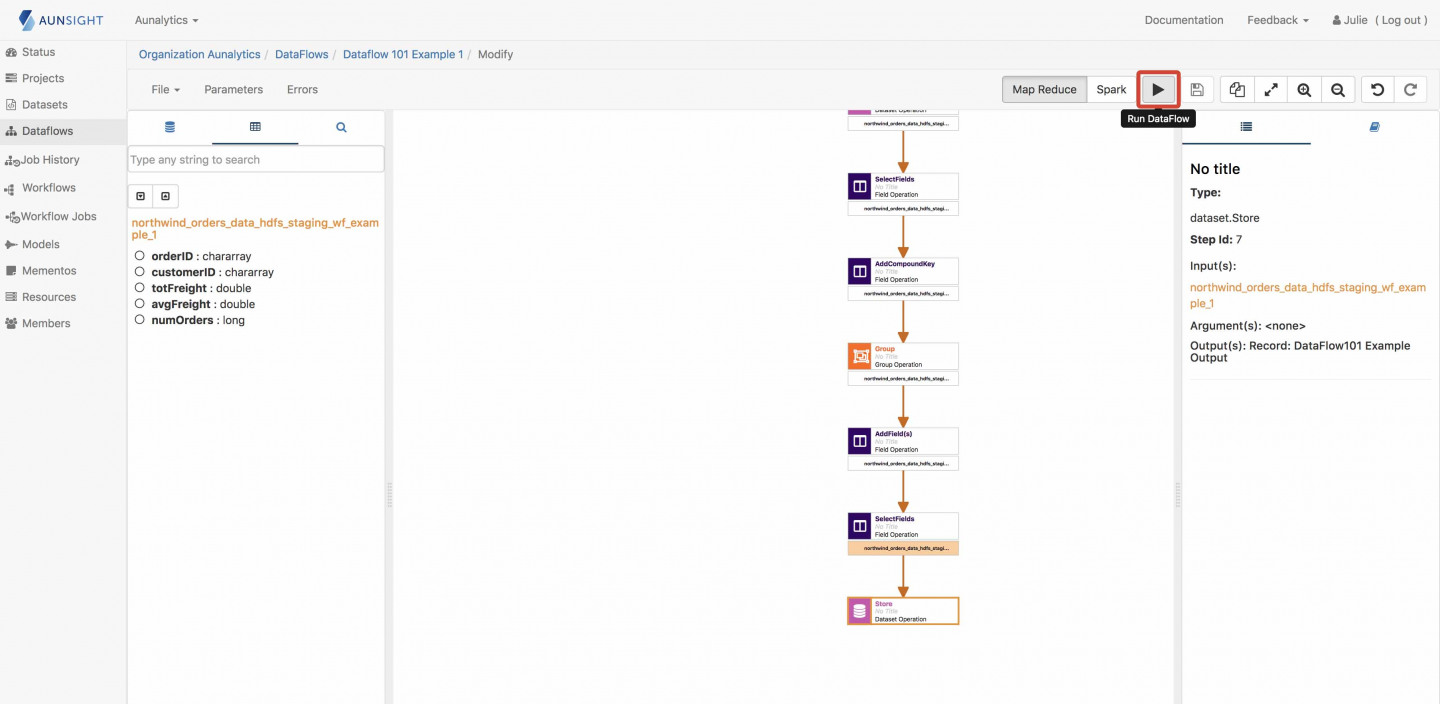Show the list view tab in the details panel
The height and width of the screenshot is (704, 1440).
[1246, 127]
